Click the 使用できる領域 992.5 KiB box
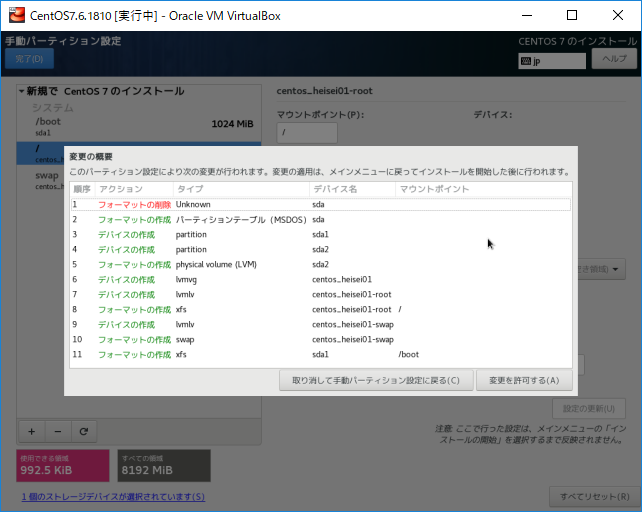 tap(63, 466)
